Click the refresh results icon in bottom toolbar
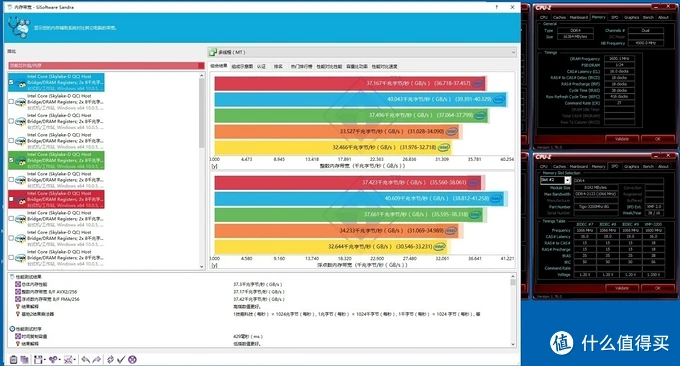The height and width of the screenshot is (366, 680). 111,359
